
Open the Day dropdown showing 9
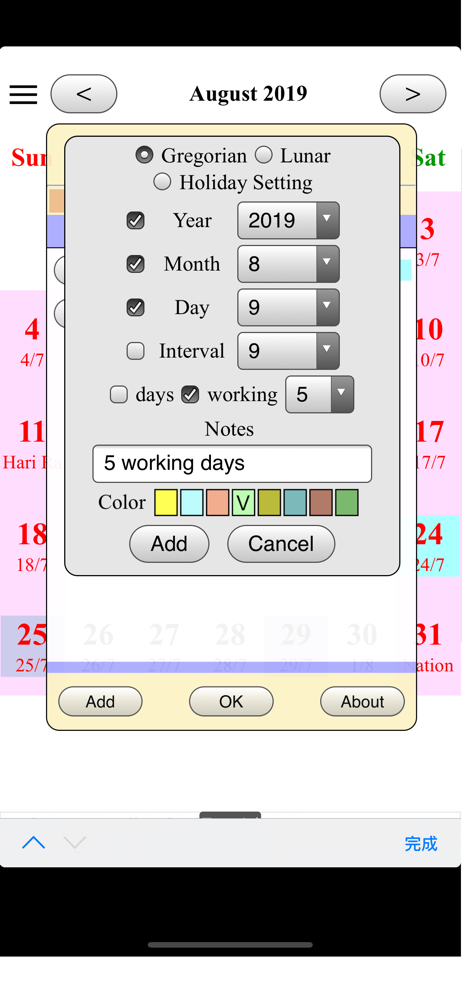[288, 307]
